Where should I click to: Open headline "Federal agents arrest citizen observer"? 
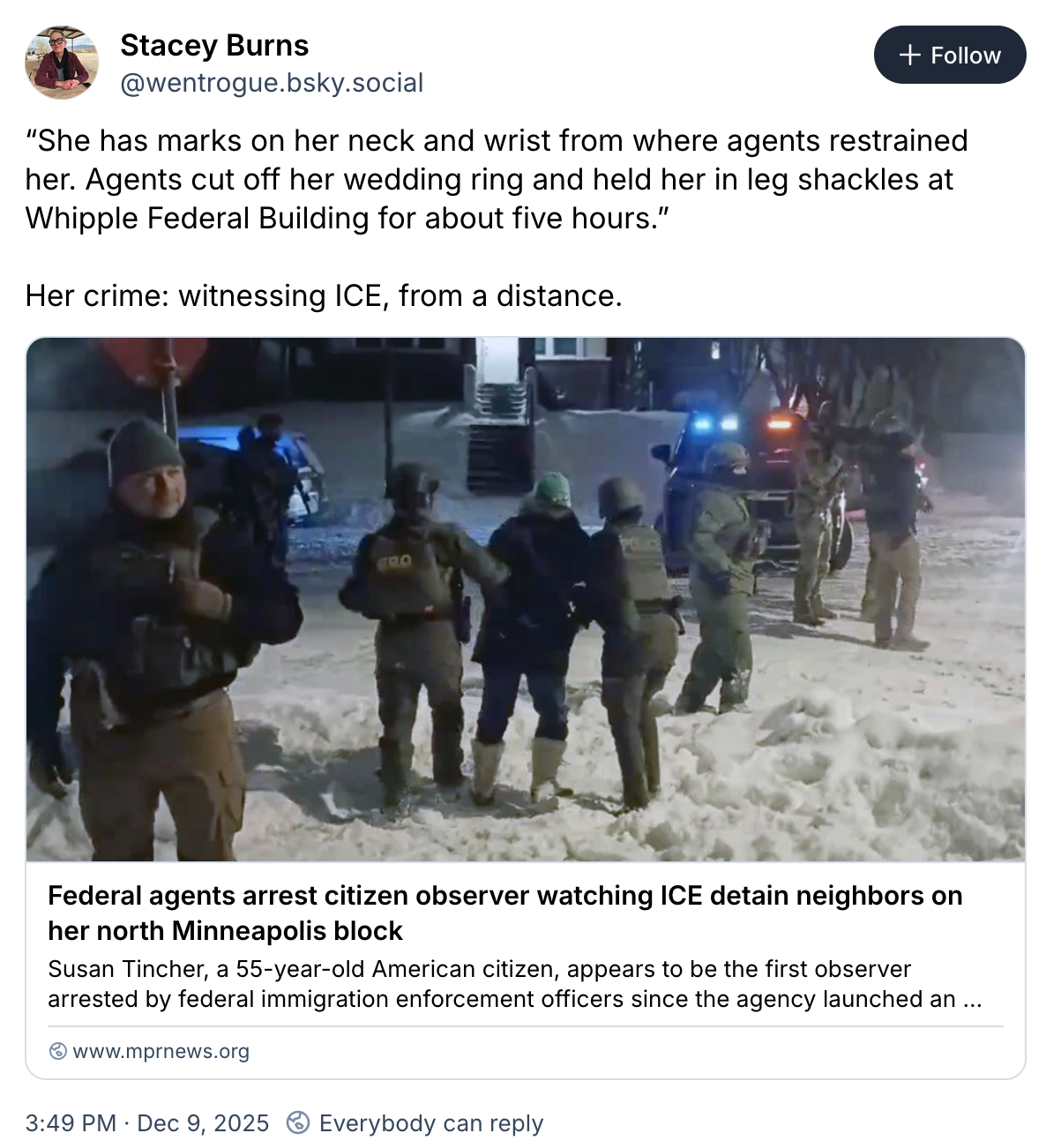tap(505, 913)
